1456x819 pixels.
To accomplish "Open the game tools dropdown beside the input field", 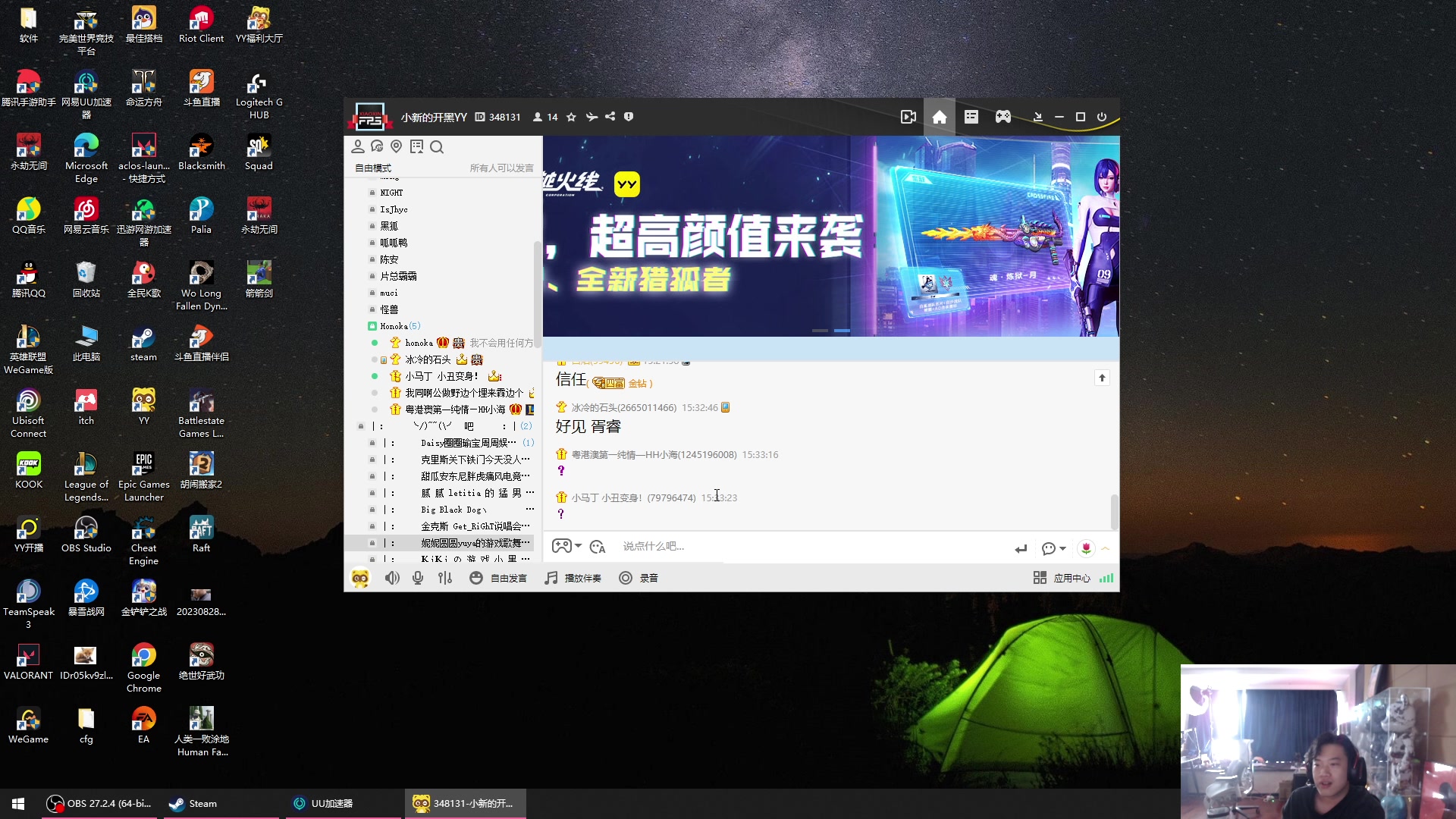I will (566, 546).
